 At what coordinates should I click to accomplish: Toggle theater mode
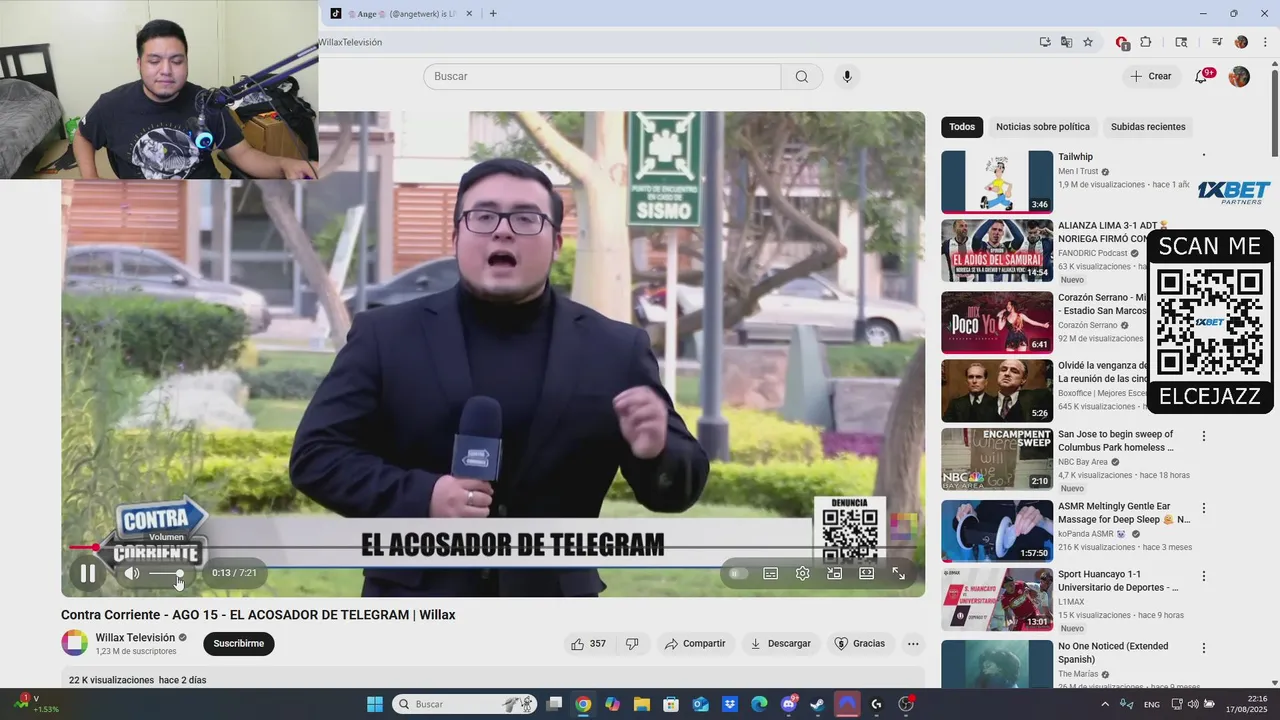[866, 574]
